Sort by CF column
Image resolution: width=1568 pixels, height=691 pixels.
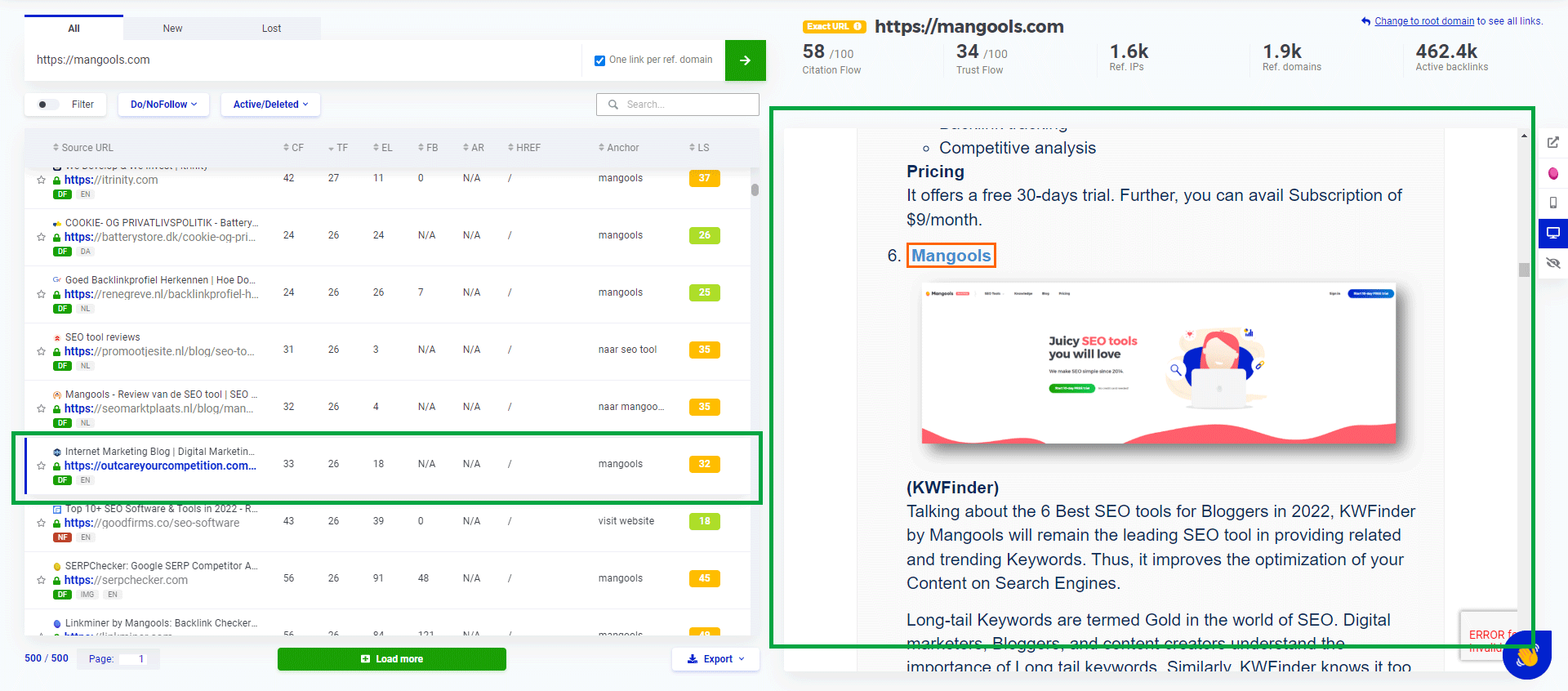coord(293,148)
